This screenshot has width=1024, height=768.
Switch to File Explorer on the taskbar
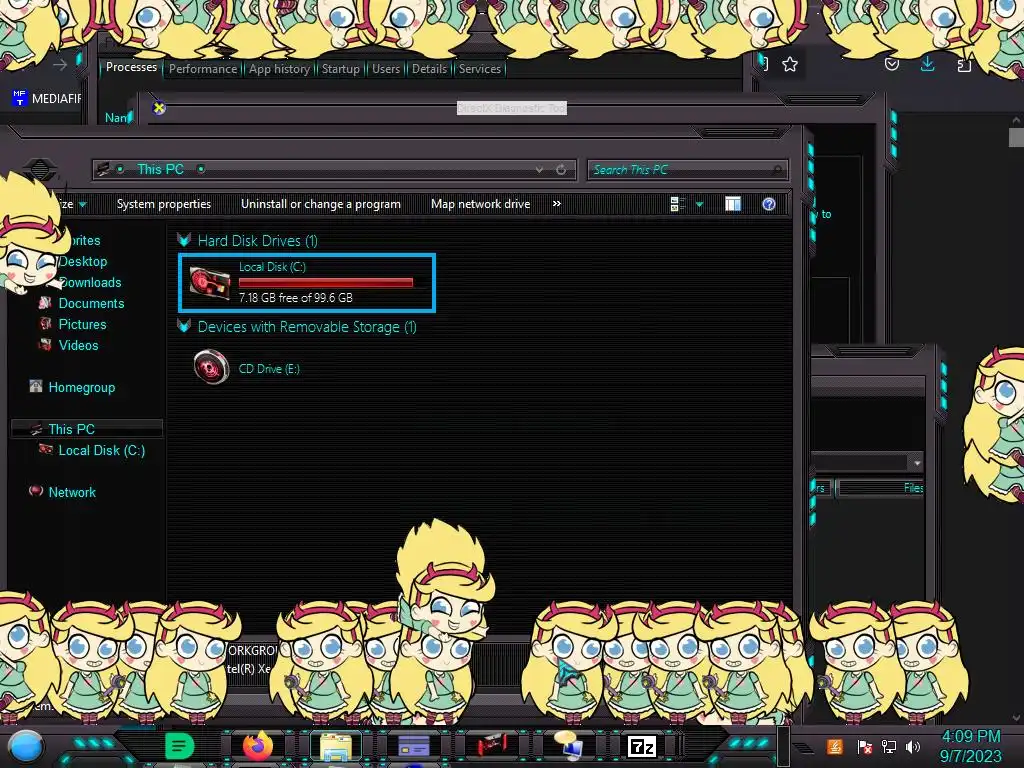point(336,746)
